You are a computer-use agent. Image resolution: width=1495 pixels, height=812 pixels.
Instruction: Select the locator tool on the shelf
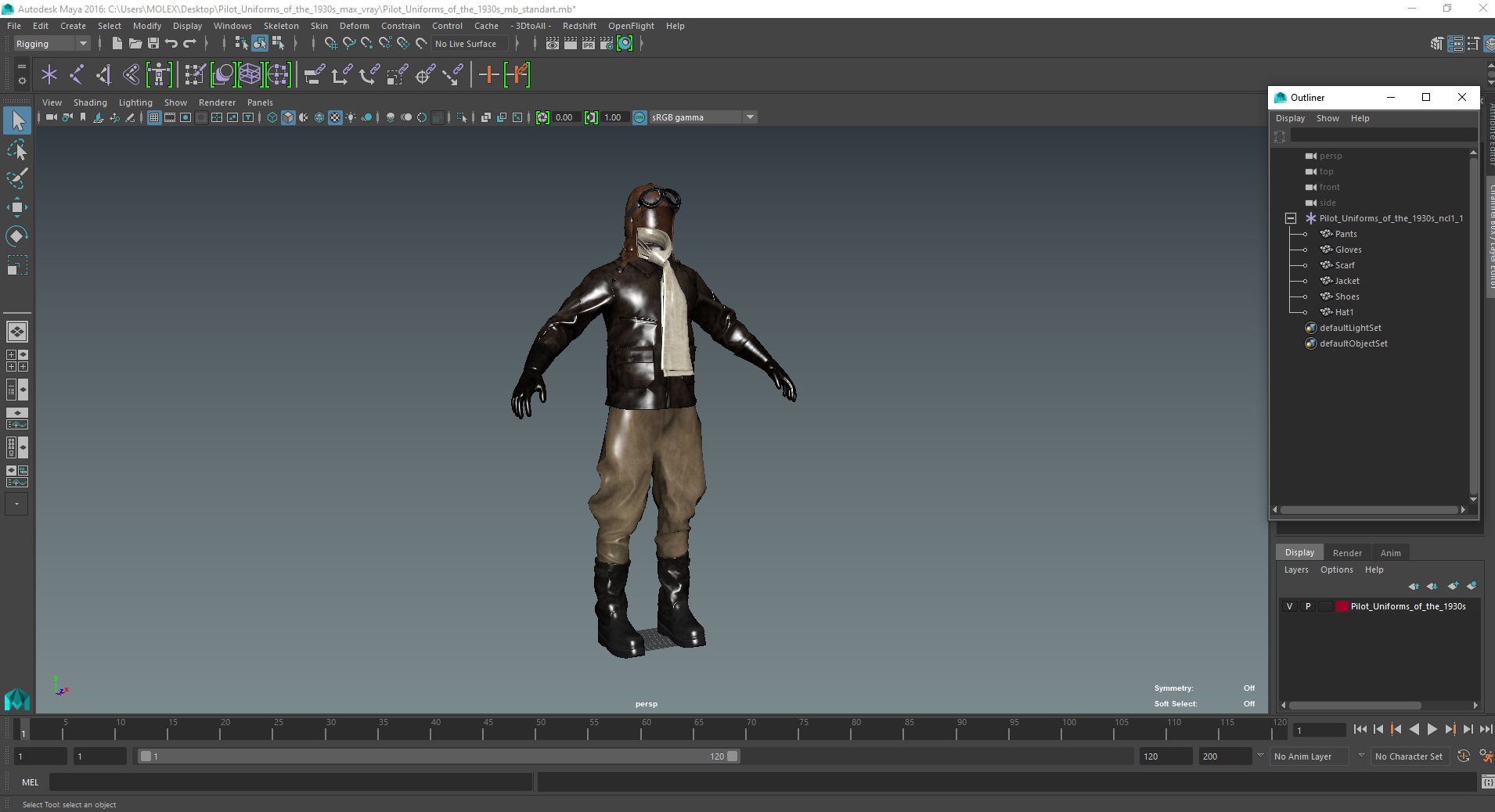click(x=49, y=75)
